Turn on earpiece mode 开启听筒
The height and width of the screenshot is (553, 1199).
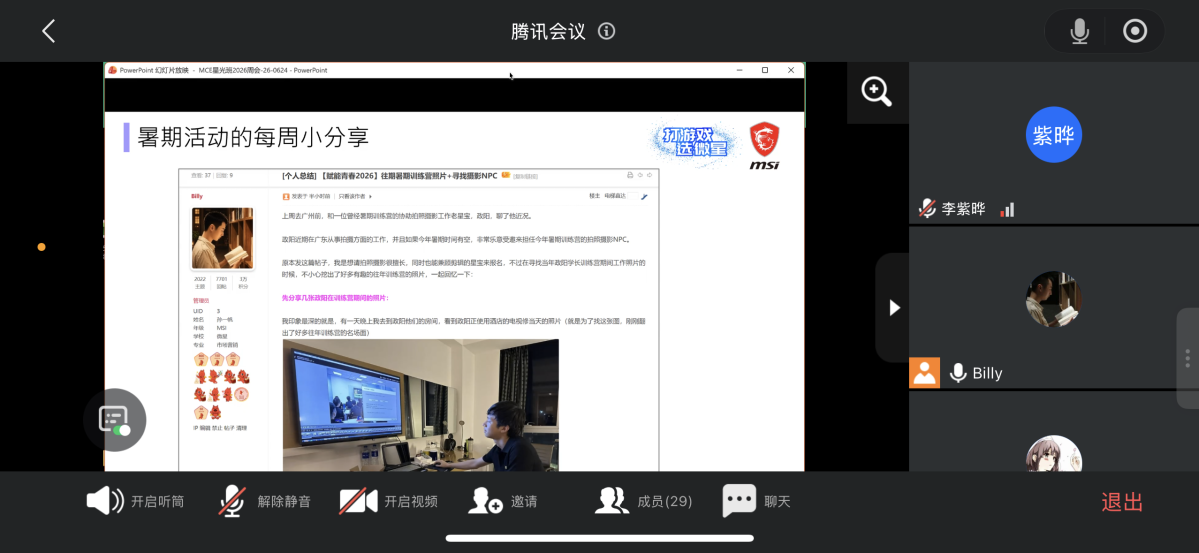(135, 502)
